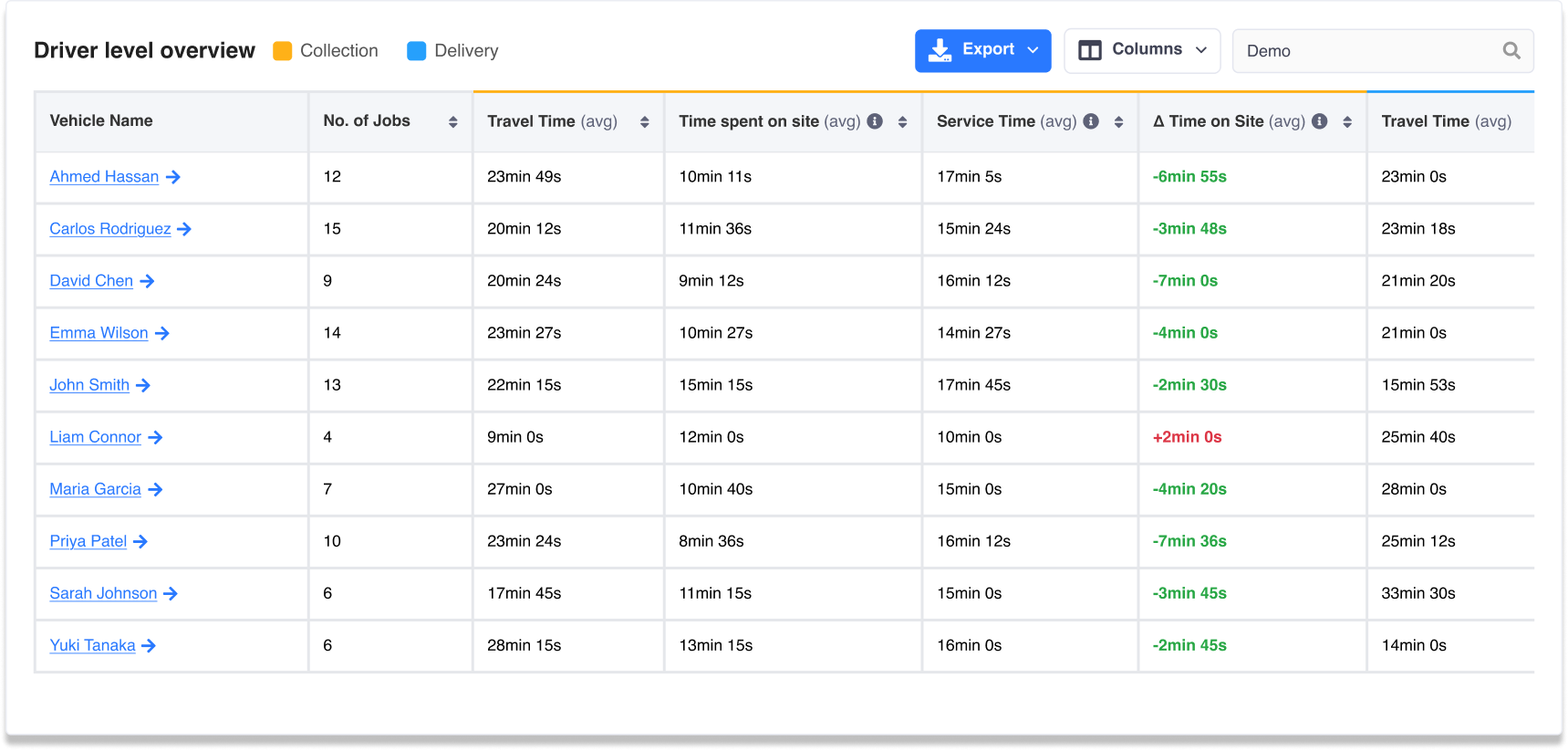The image size is (1568, 751).
Task: Click info icon for Time spent on site
Action: [875, 121]
